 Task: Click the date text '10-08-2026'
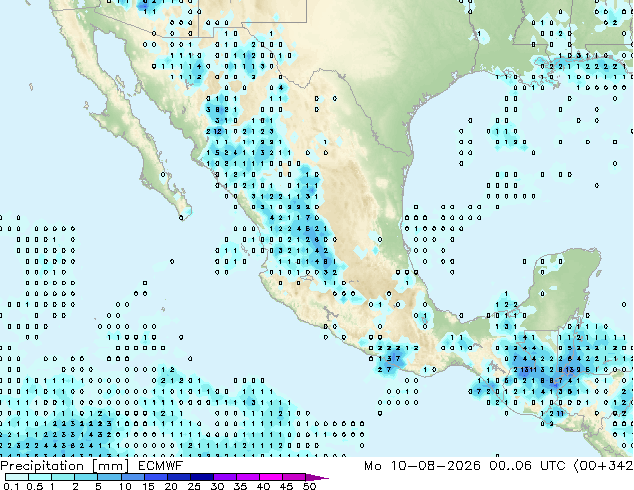[x=435, y=466]
